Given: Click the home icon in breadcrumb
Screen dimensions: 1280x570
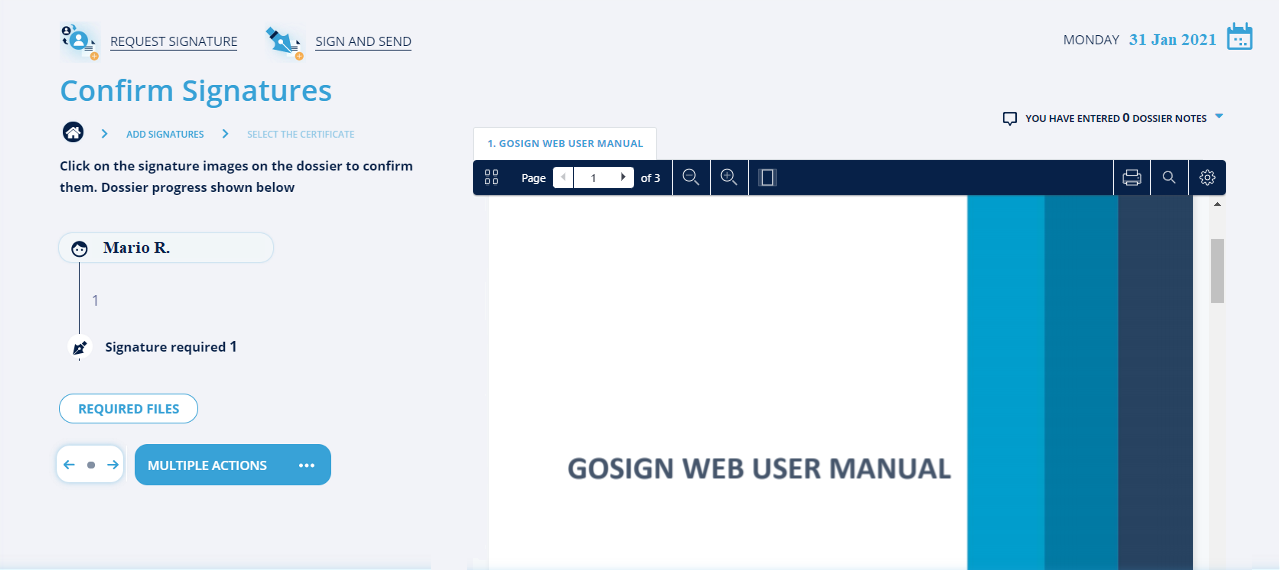Looking at the screenshot, I should pyautogui.click(x=72, y=133).
